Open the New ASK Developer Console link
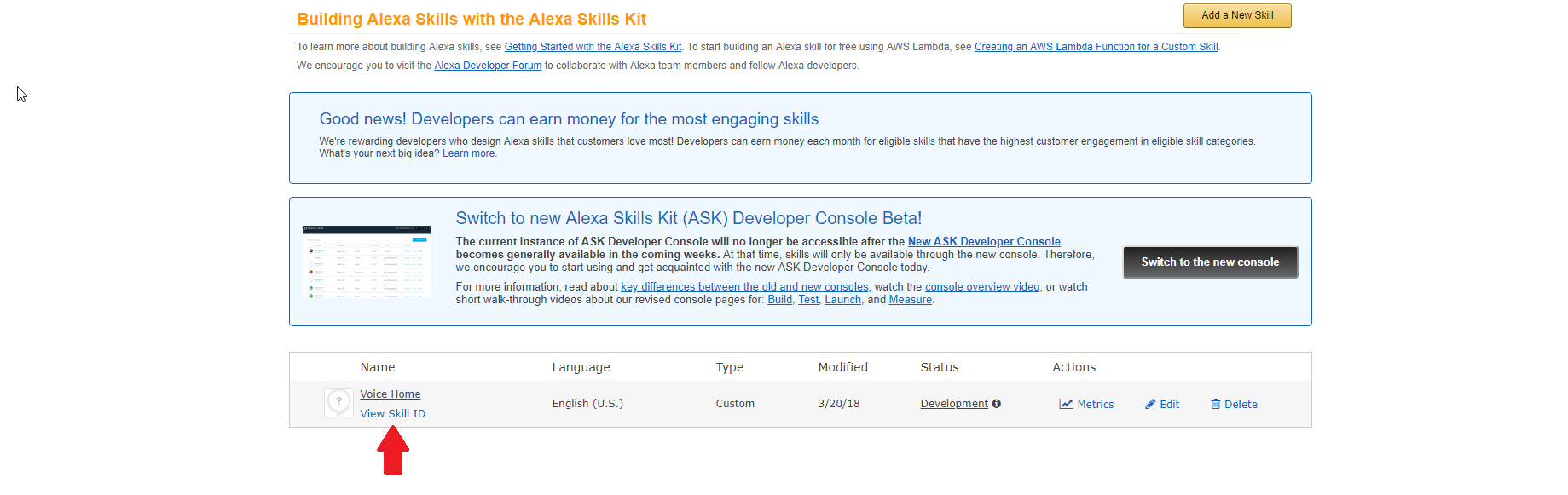Screen dimensions: 1568x495 pyautogui.click(x=984, y=242)
